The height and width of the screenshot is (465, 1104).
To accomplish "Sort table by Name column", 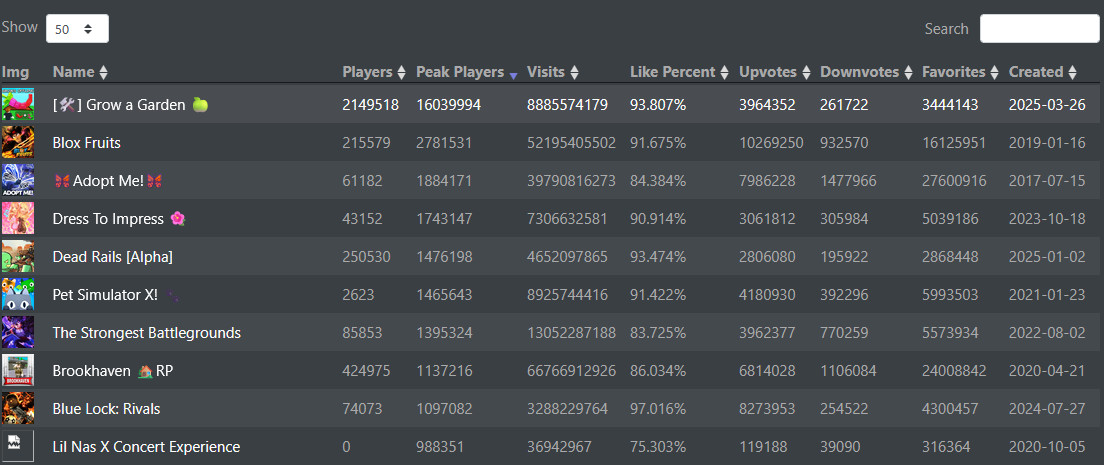I will [80, 72].
